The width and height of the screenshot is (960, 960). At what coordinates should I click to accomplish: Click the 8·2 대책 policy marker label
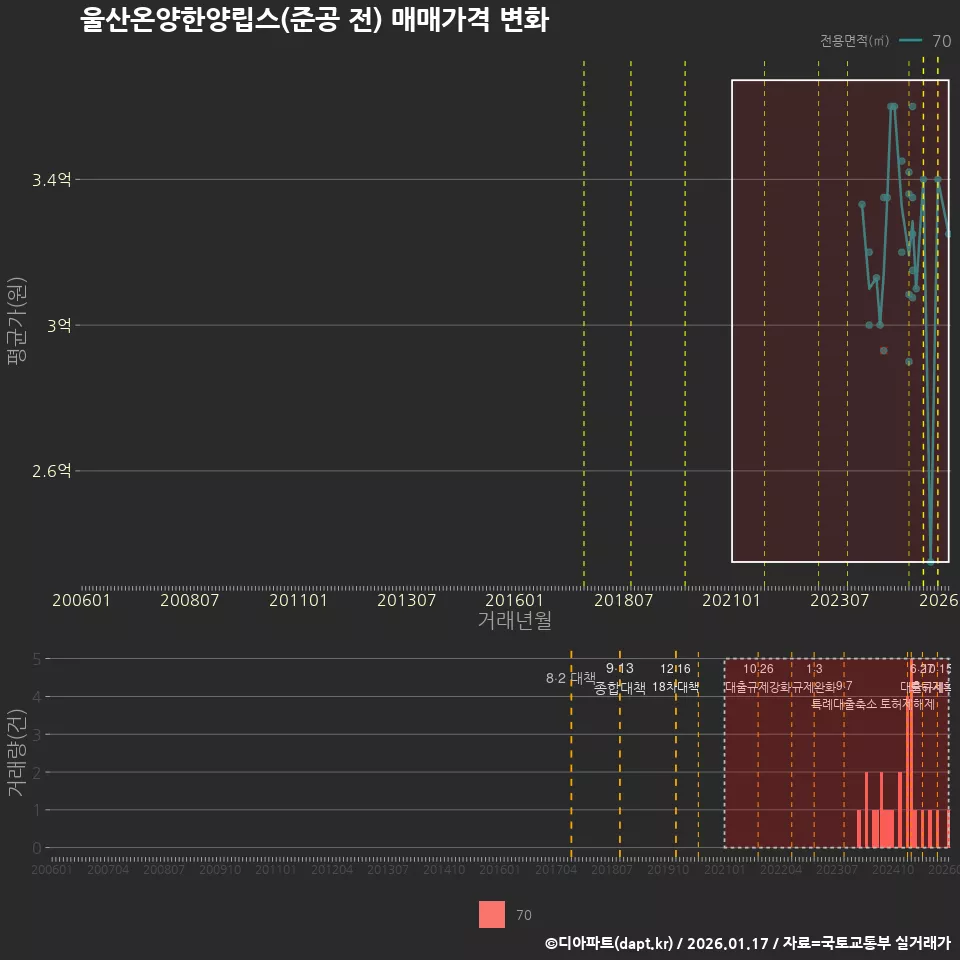tap(570, 678)
